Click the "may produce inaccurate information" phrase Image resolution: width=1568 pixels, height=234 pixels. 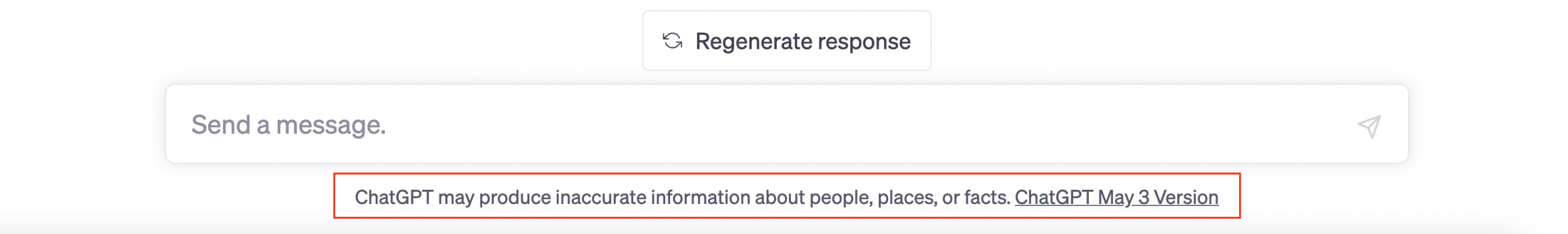[594, 197]
